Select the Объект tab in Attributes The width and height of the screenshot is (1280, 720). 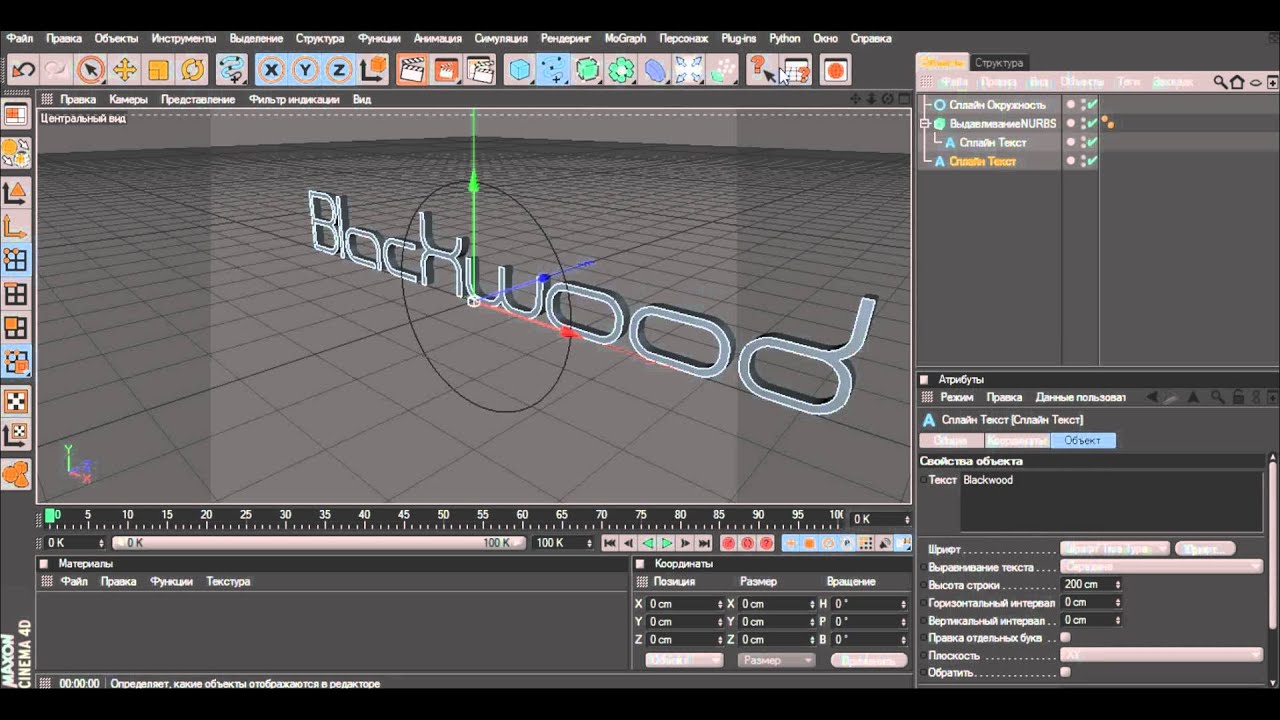(1082, 440)
